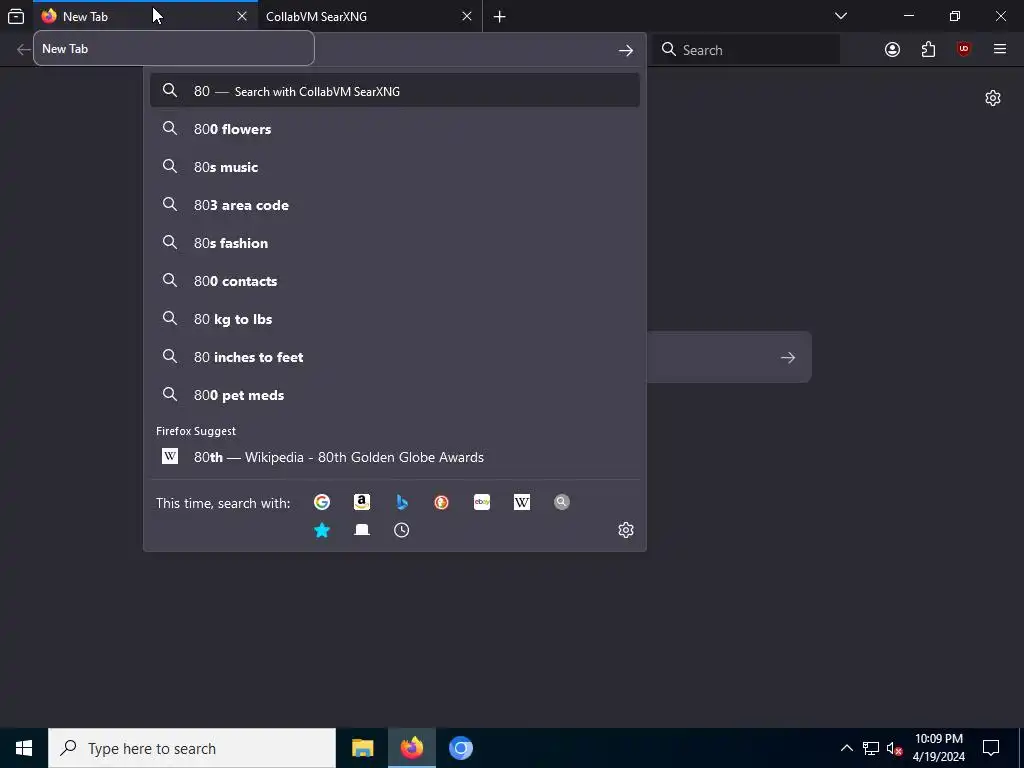Search this time with eBay

click(482, 502)
